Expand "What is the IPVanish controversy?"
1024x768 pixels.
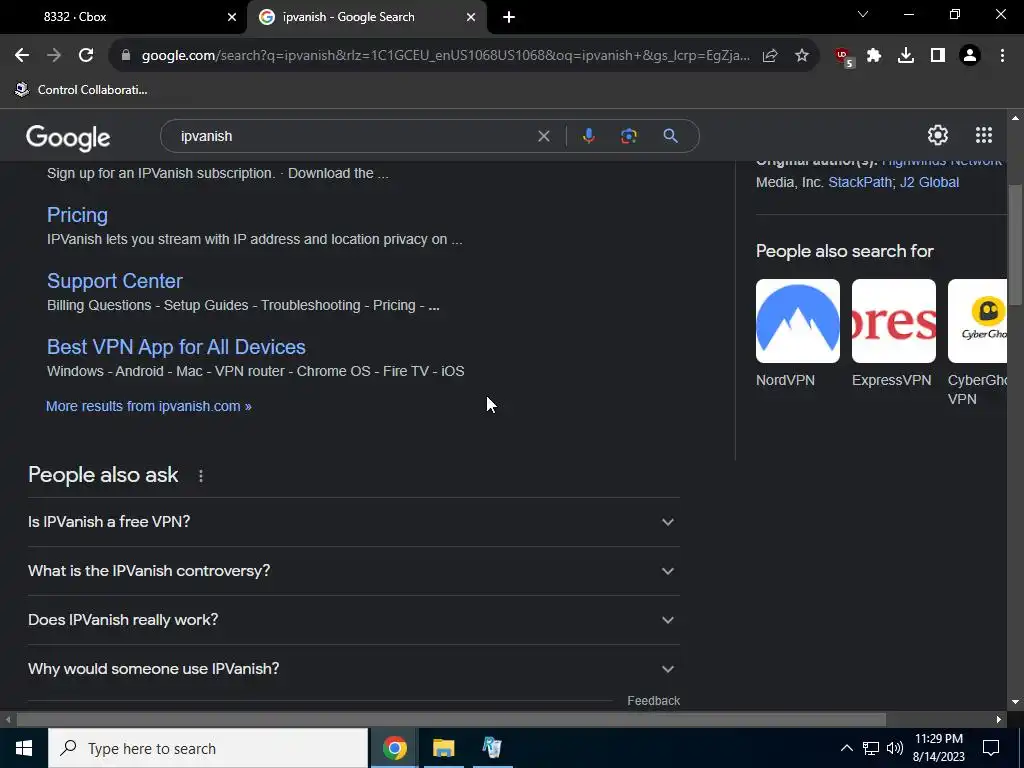point(353,571)
